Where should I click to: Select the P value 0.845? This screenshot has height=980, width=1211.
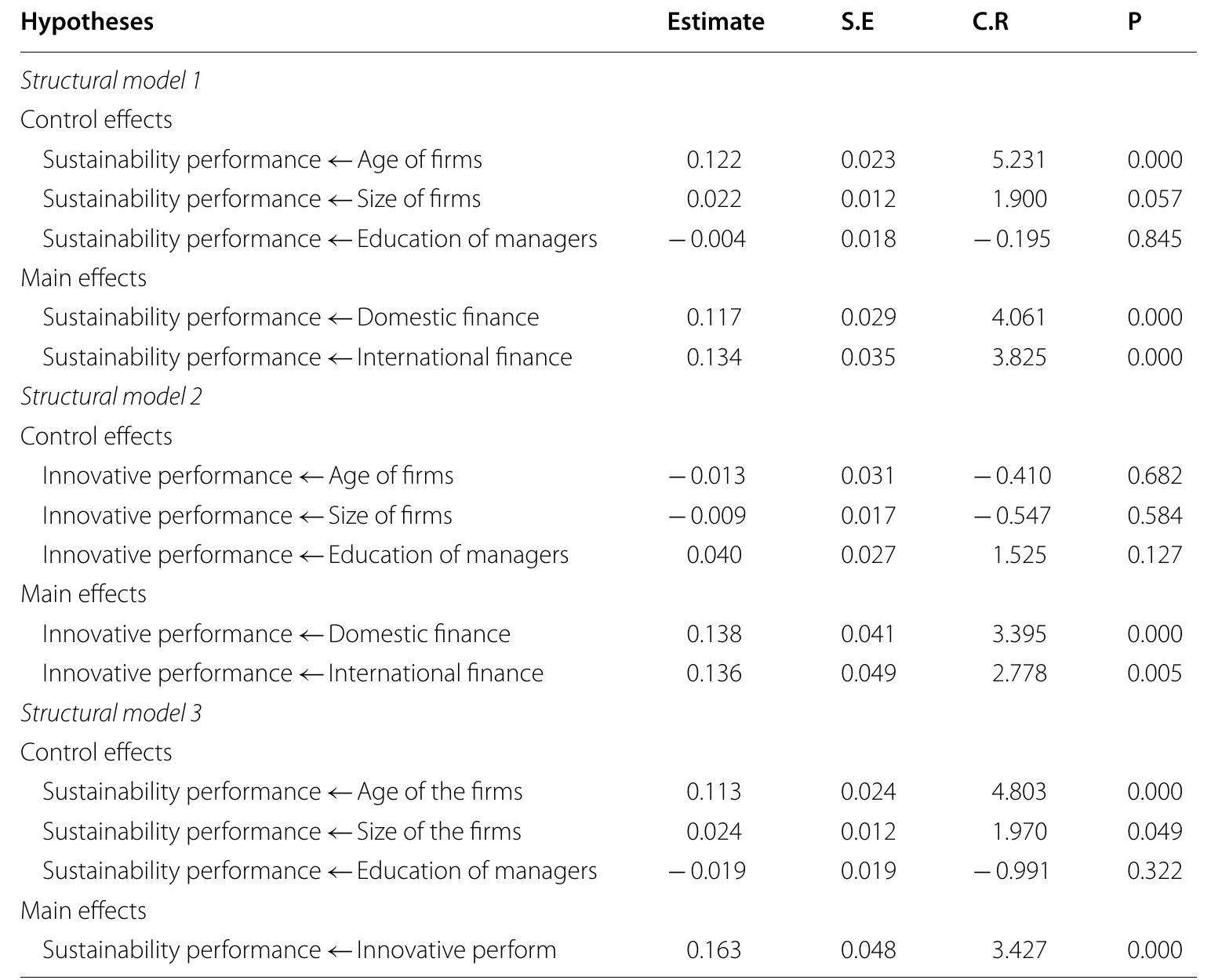click(x=1154, y=239)
